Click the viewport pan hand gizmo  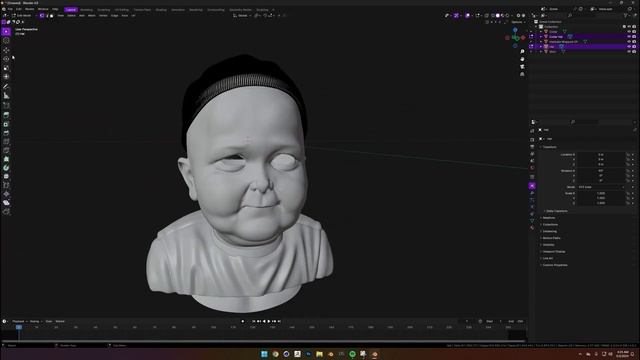pos(522,59)
